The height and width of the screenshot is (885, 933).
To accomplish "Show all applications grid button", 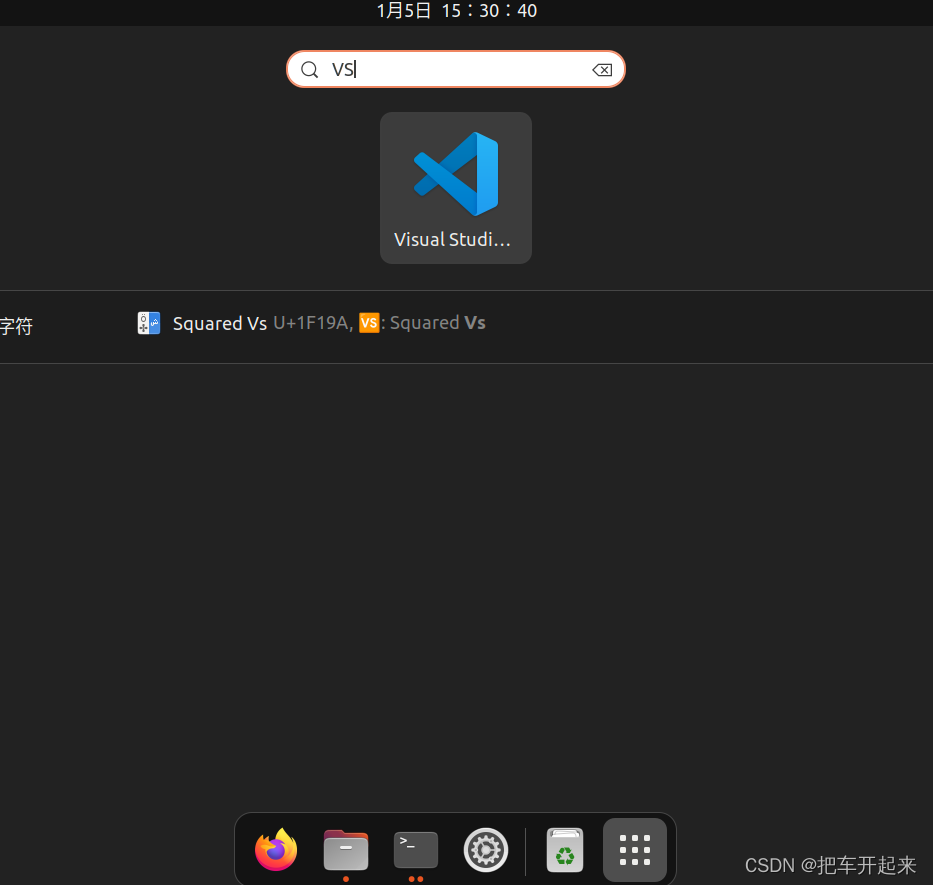I will coord(635,850).
